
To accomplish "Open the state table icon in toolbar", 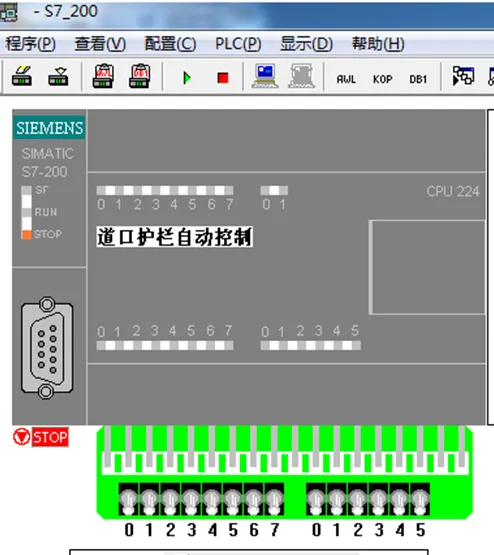I will pyautogui.click(x=463, y=76).
